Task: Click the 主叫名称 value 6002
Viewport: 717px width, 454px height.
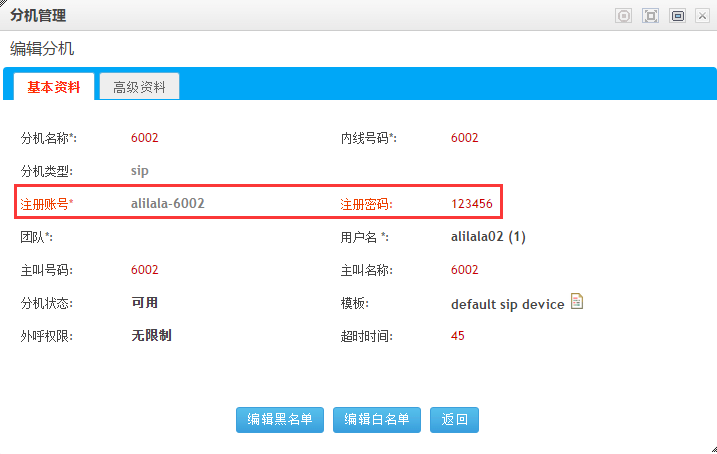Action: [x=465, y=270]
